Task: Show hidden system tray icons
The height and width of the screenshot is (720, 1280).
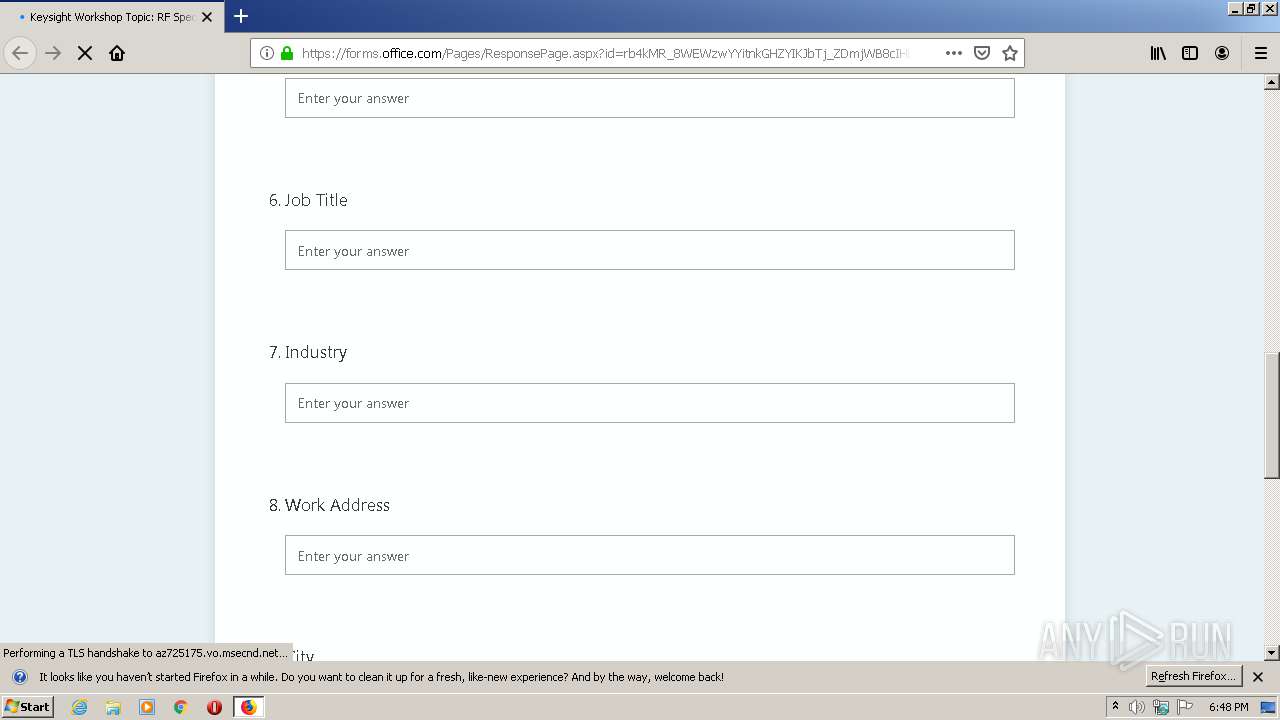Action: coord(1115,706)
